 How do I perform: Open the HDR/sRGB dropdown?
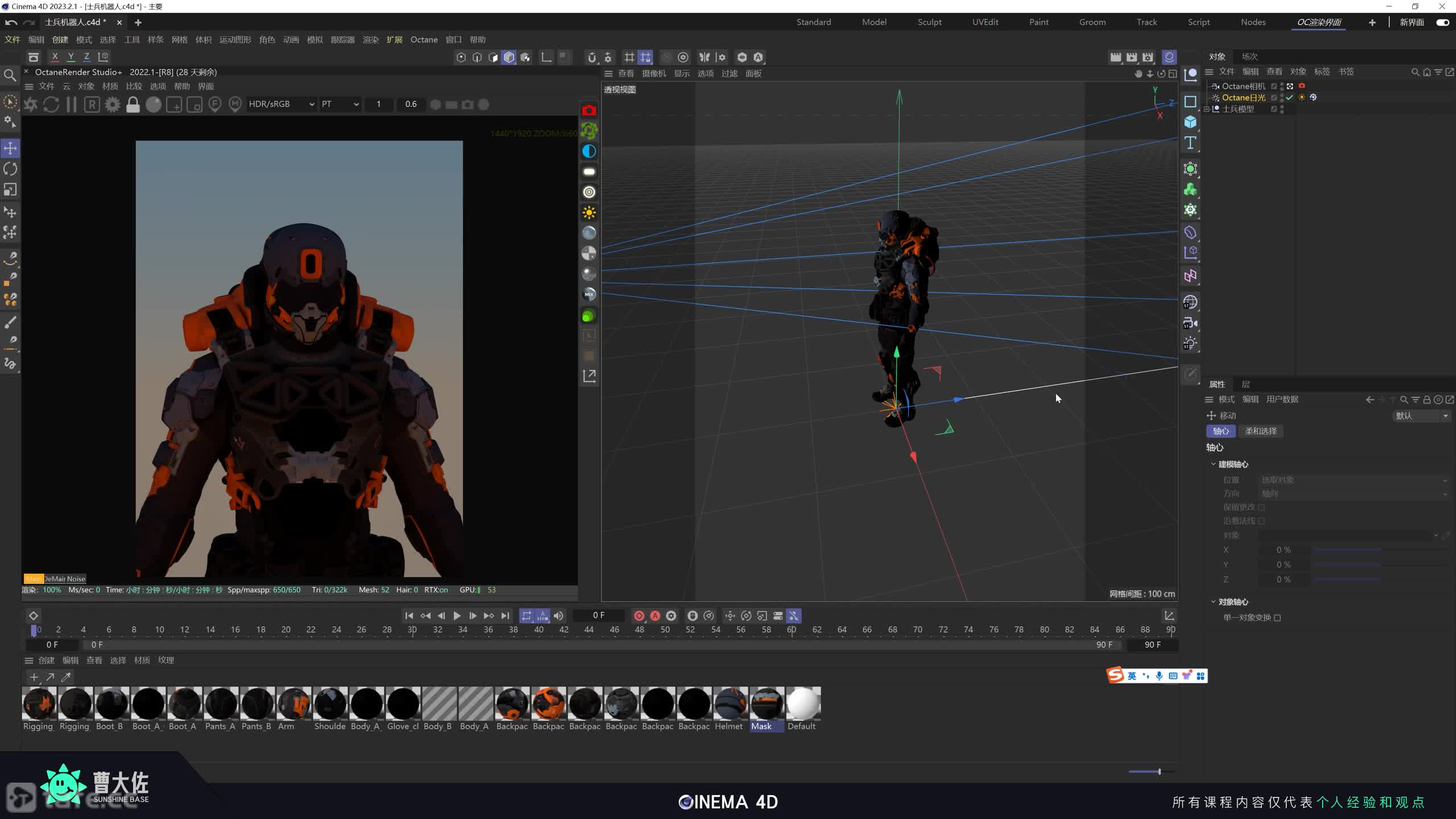[x=282, y=104]
